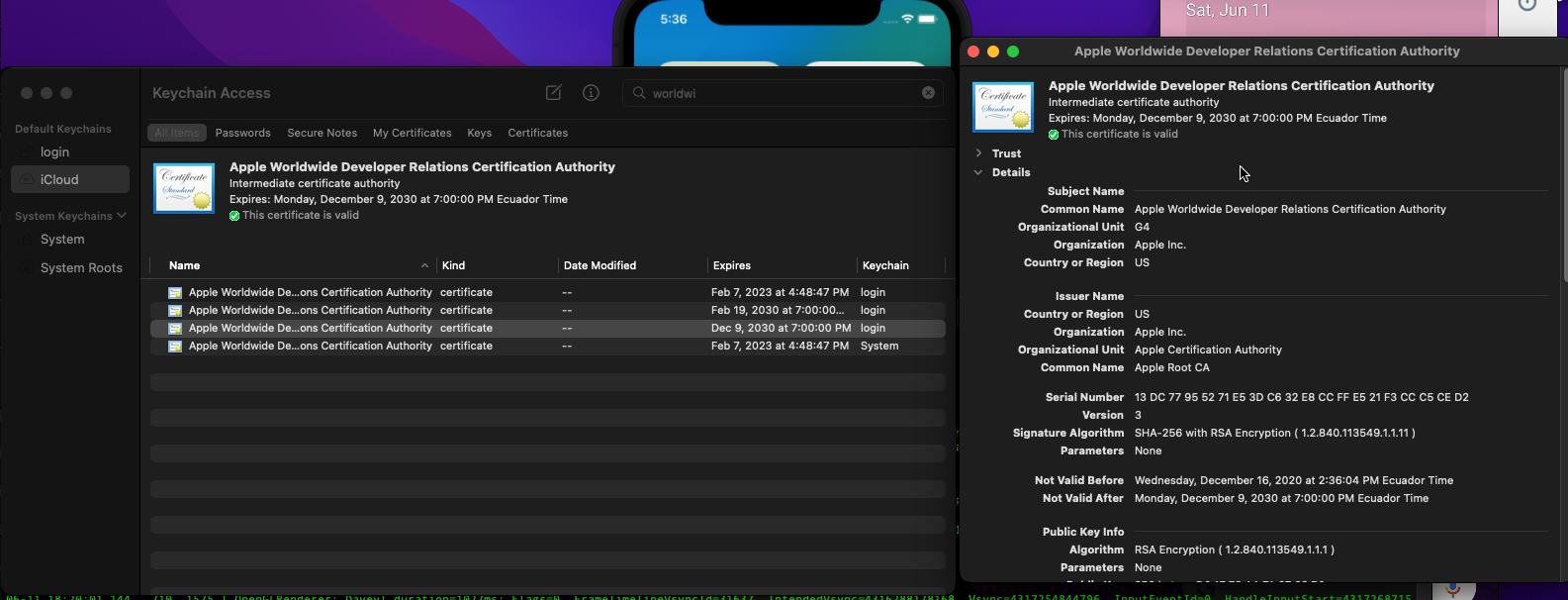The width and height of the screenshot is (1568, 600).
Task: Click the Organizational Unit value G4
Action: (x=1142, y=227)
